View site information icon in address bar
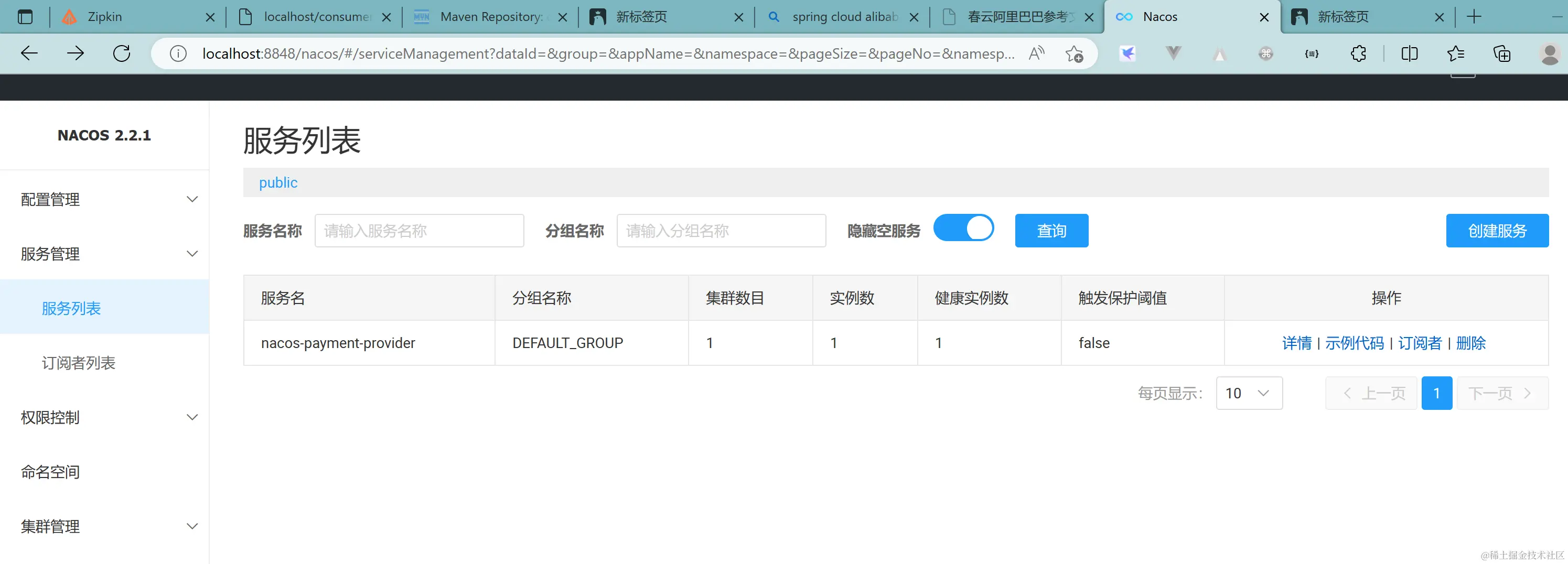 (x=178, y=53)
